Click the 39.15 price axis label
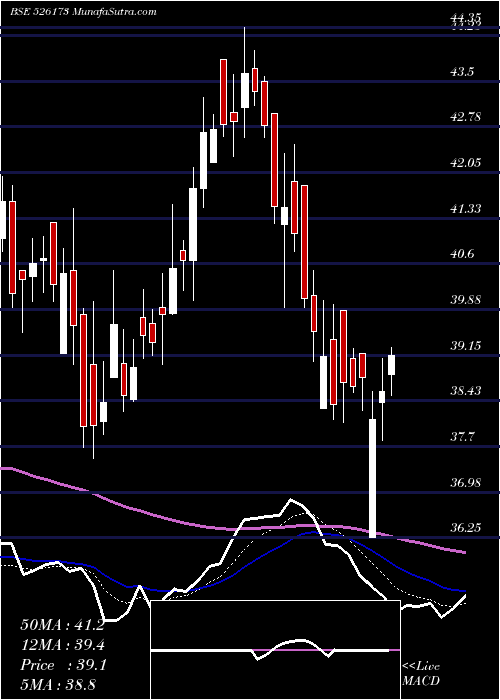 coord(466,346)
